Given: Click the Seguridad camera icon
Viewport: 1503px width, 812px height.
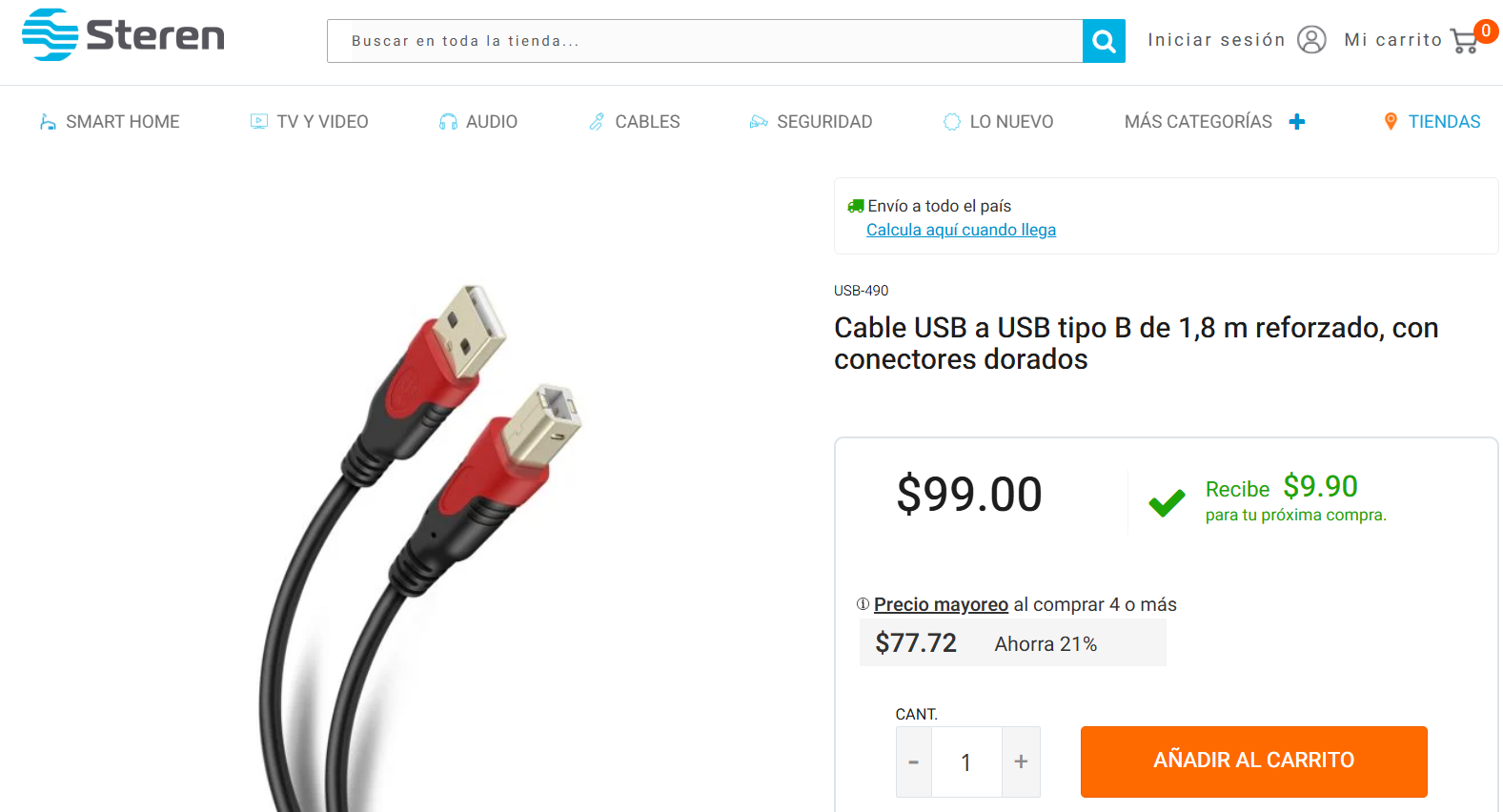Looking at the screenshot, I should 759,122.
